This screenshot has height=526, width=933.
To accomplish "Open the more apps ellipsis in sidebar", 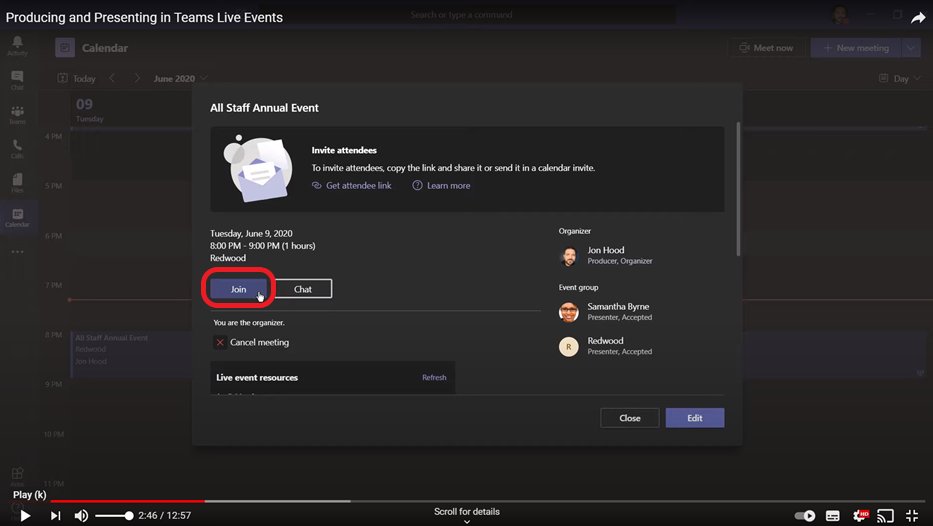I will point(17,252).
